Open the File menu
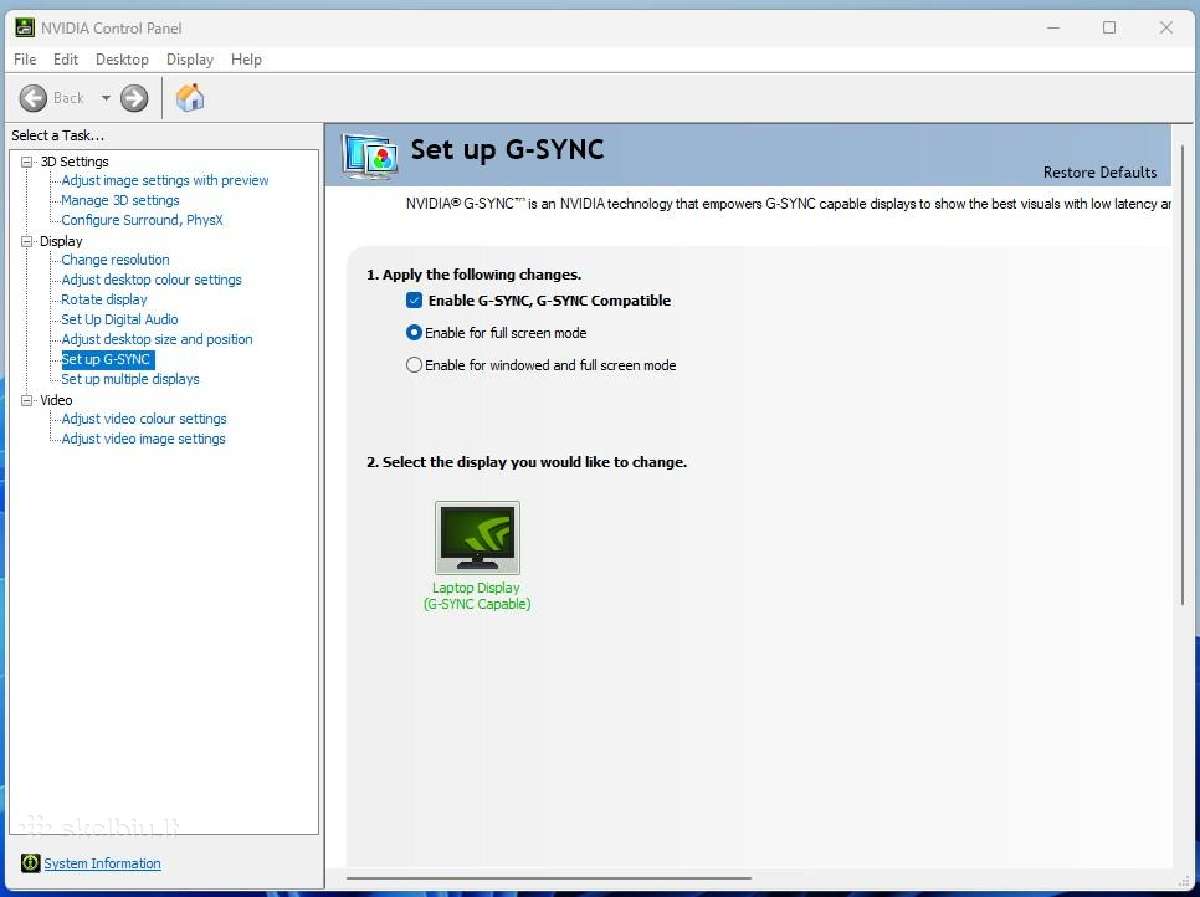 pyautogui.click(x=25, y=59)
